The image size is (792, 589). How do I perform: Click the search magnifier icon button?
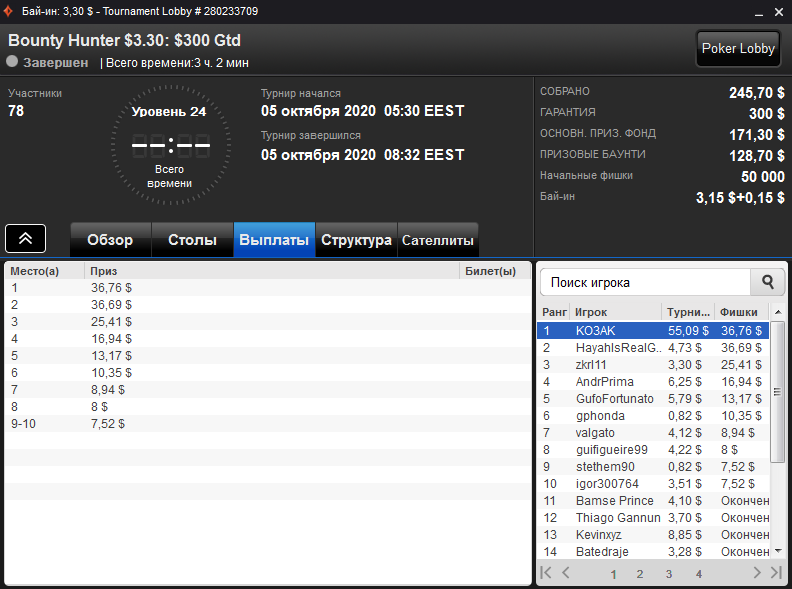point(767,282)
